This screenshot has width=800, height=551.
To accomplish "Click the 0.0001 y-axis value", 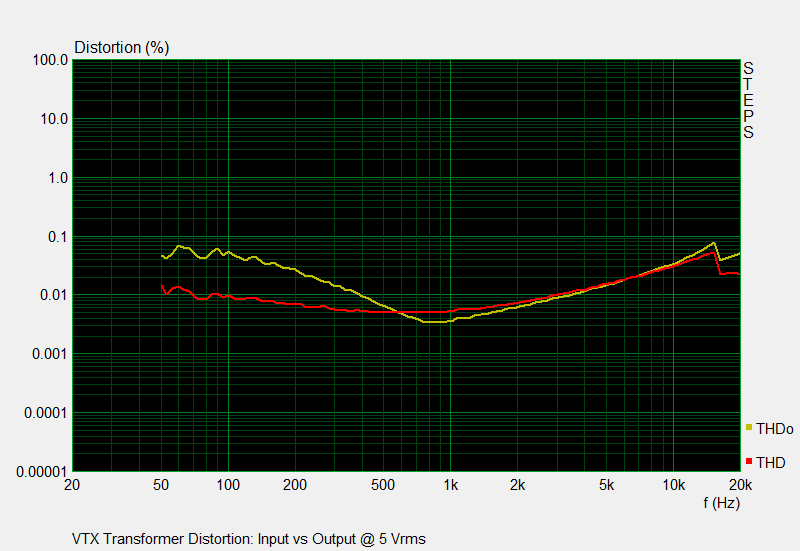I will coord(46,413).
